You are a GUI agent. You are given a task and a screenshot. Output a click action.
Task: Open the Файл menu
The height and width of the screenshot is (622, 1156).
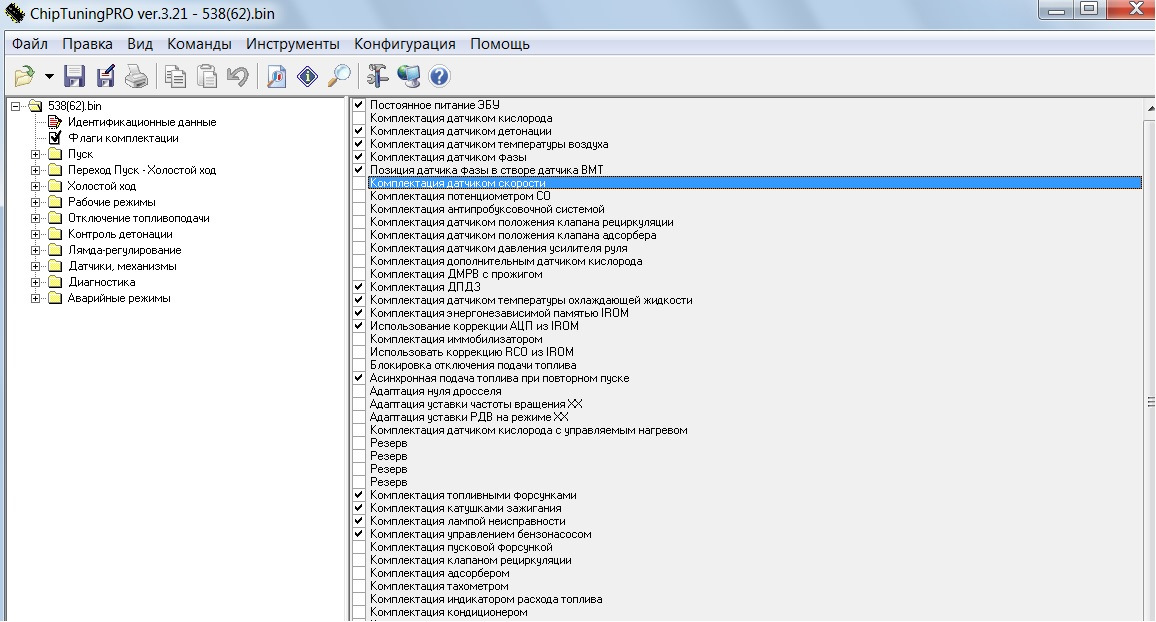[29, 44]
